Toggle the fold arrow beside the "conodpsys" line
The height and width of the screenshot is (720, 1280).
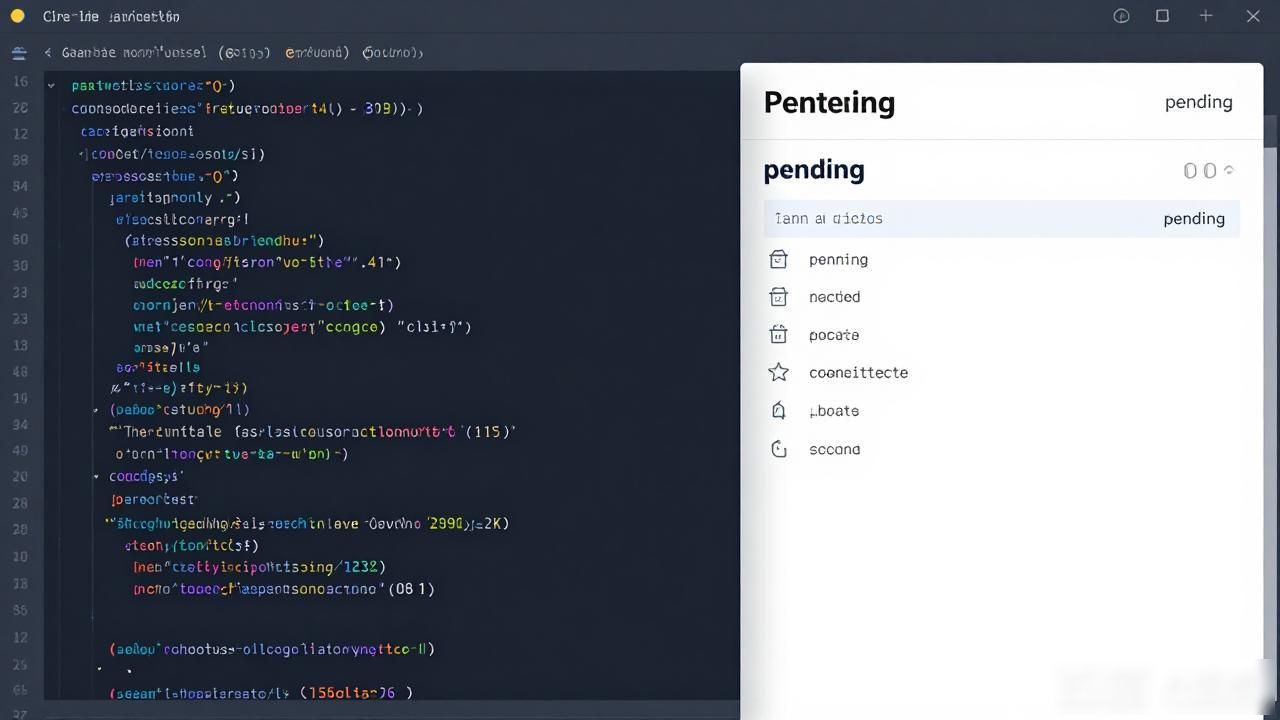(x=97, y=477)
